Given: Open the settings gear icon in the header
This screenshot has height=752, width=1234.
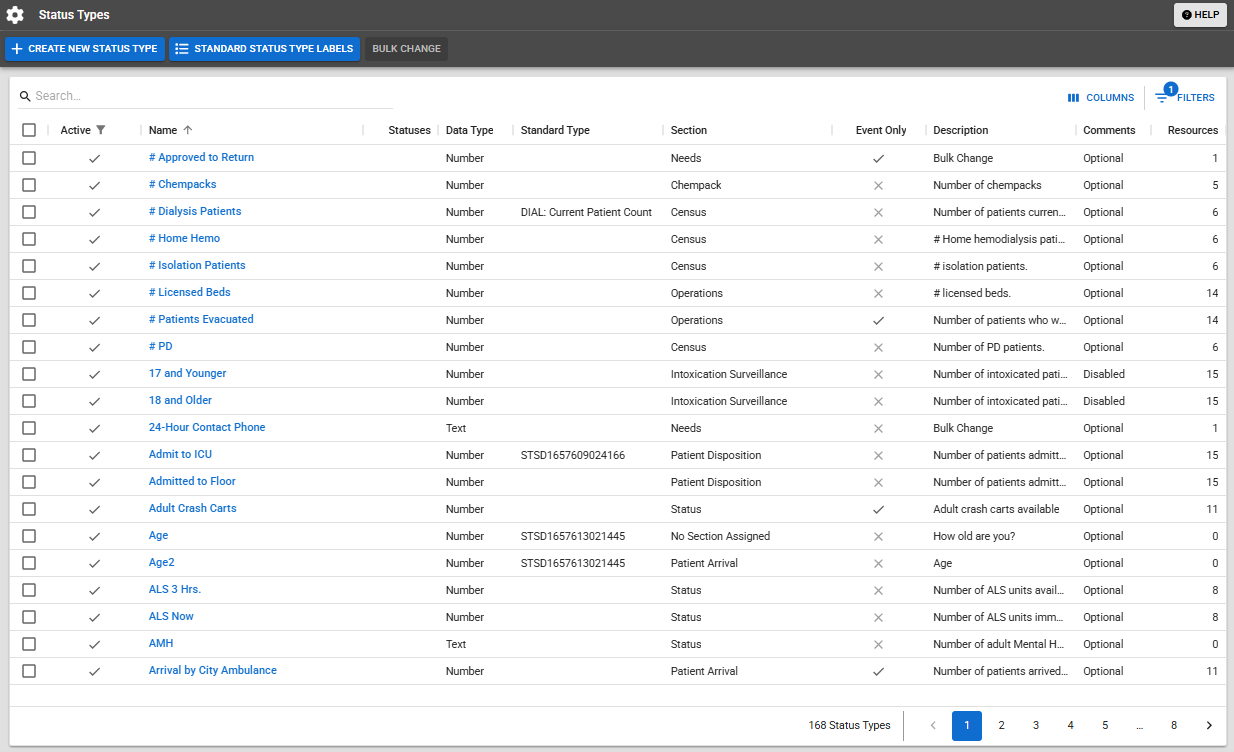Looking at the screenshot, I should point(13,14).
